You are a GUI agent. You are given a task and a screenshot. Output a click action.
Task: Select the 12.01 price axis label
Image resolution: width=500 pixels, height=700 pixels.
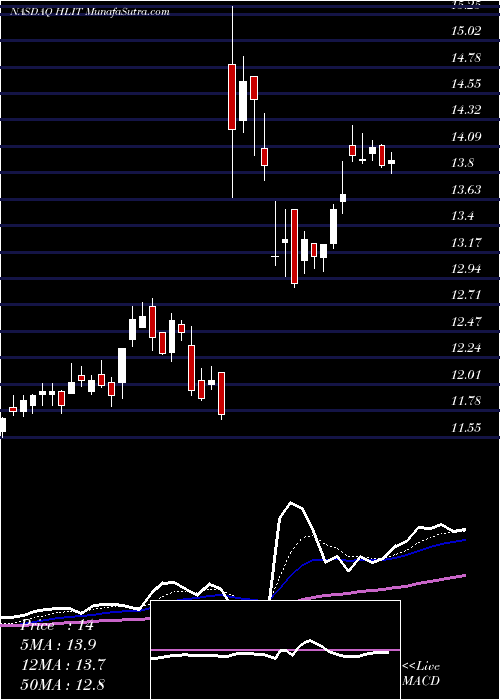point(467,375)
